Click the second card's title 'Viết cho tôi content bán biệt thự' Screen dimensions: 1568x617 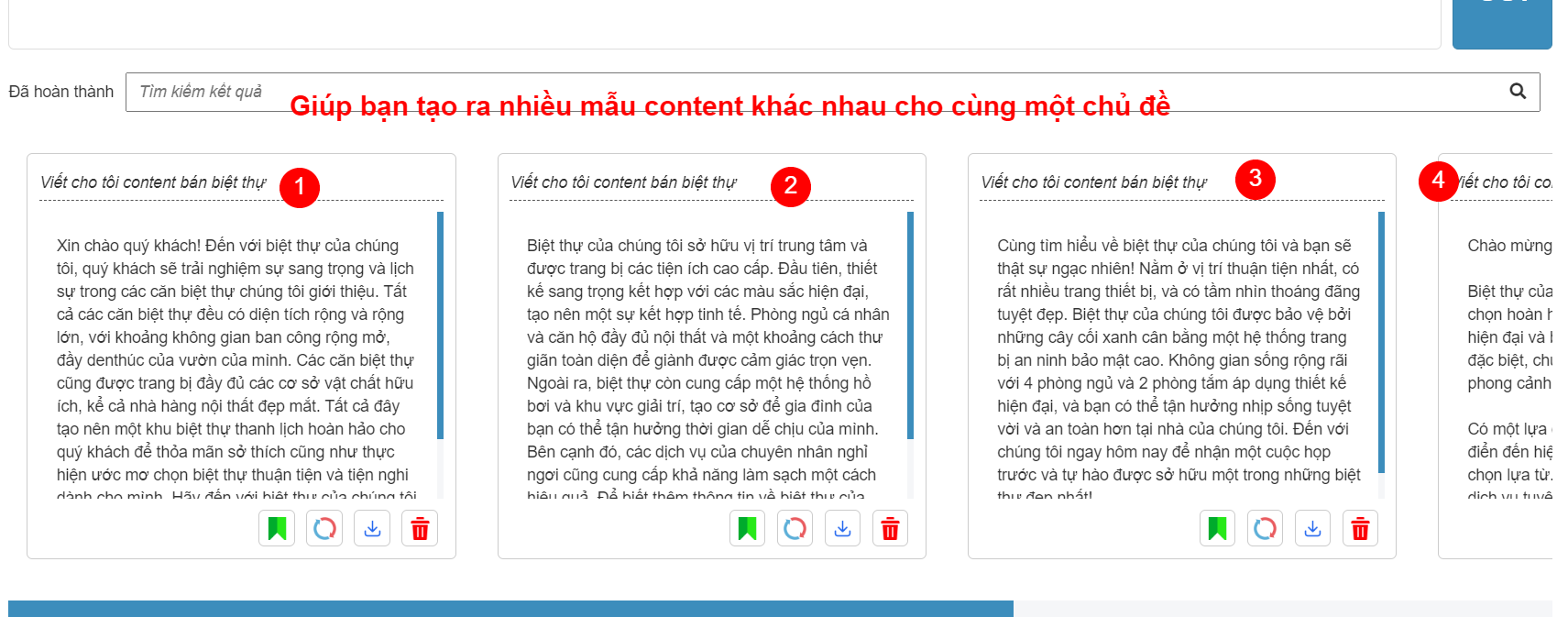pyautogui.click(x=623, y=182)
